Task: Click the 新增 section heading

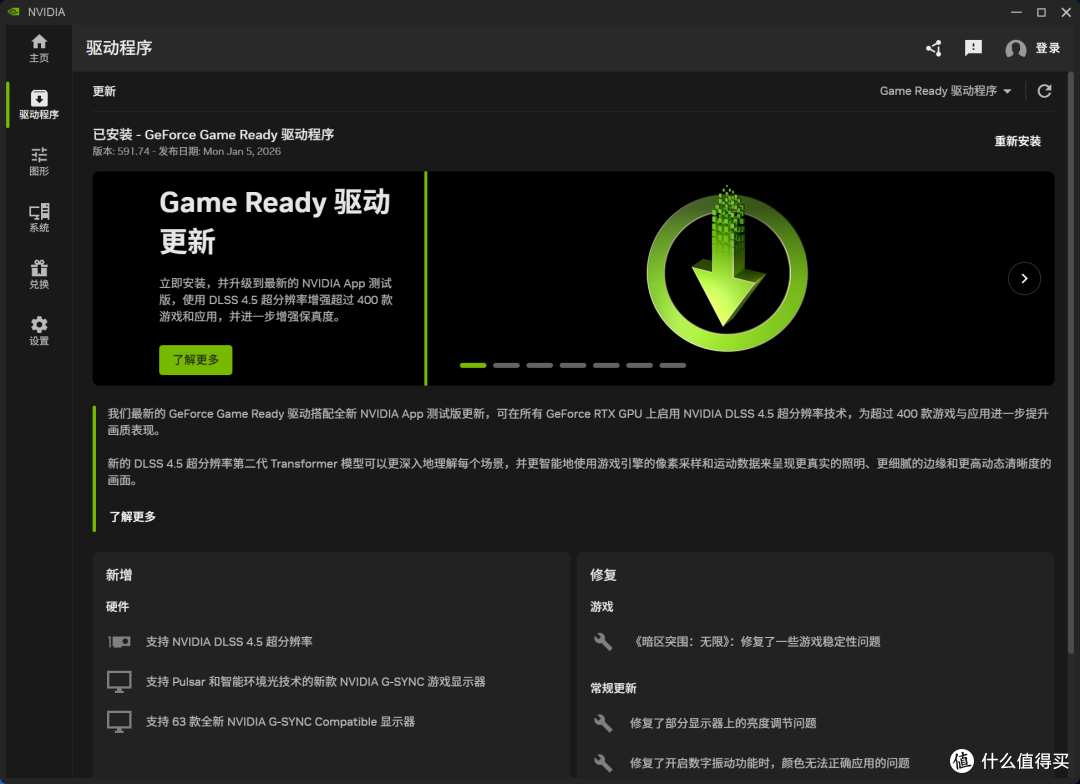Action: pyautogui.click(x=119, y=575)
